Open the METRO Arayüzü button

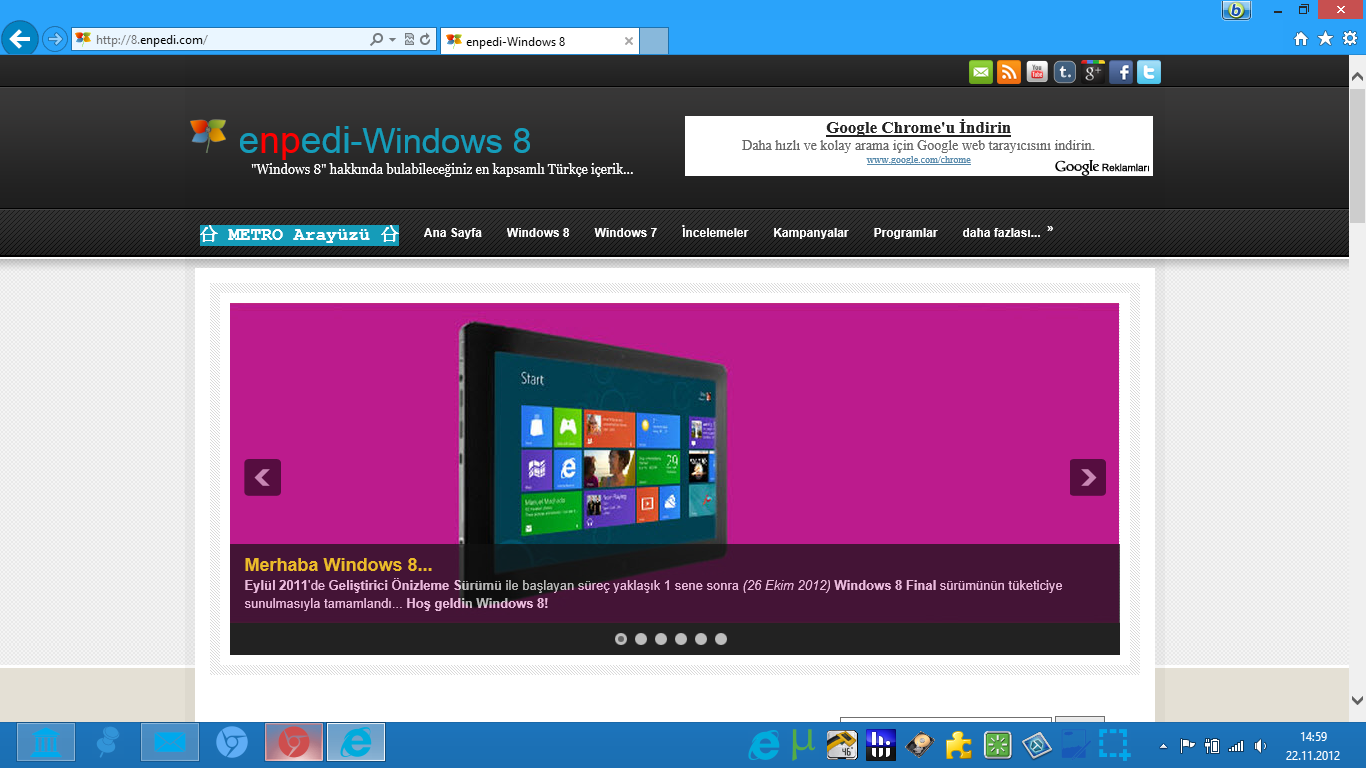[x=299, y=235]
